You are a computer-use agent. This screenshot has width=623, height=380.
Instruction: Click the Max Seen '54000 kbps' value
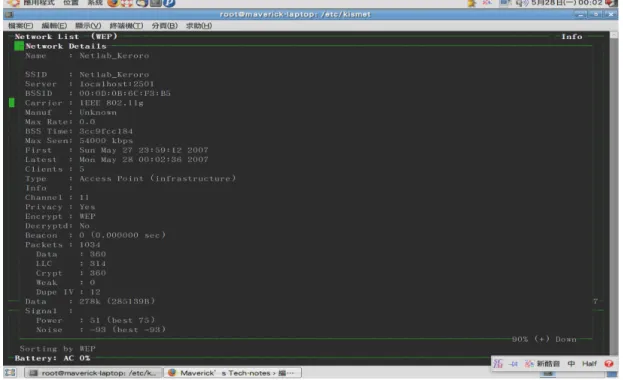coord(106,141)
